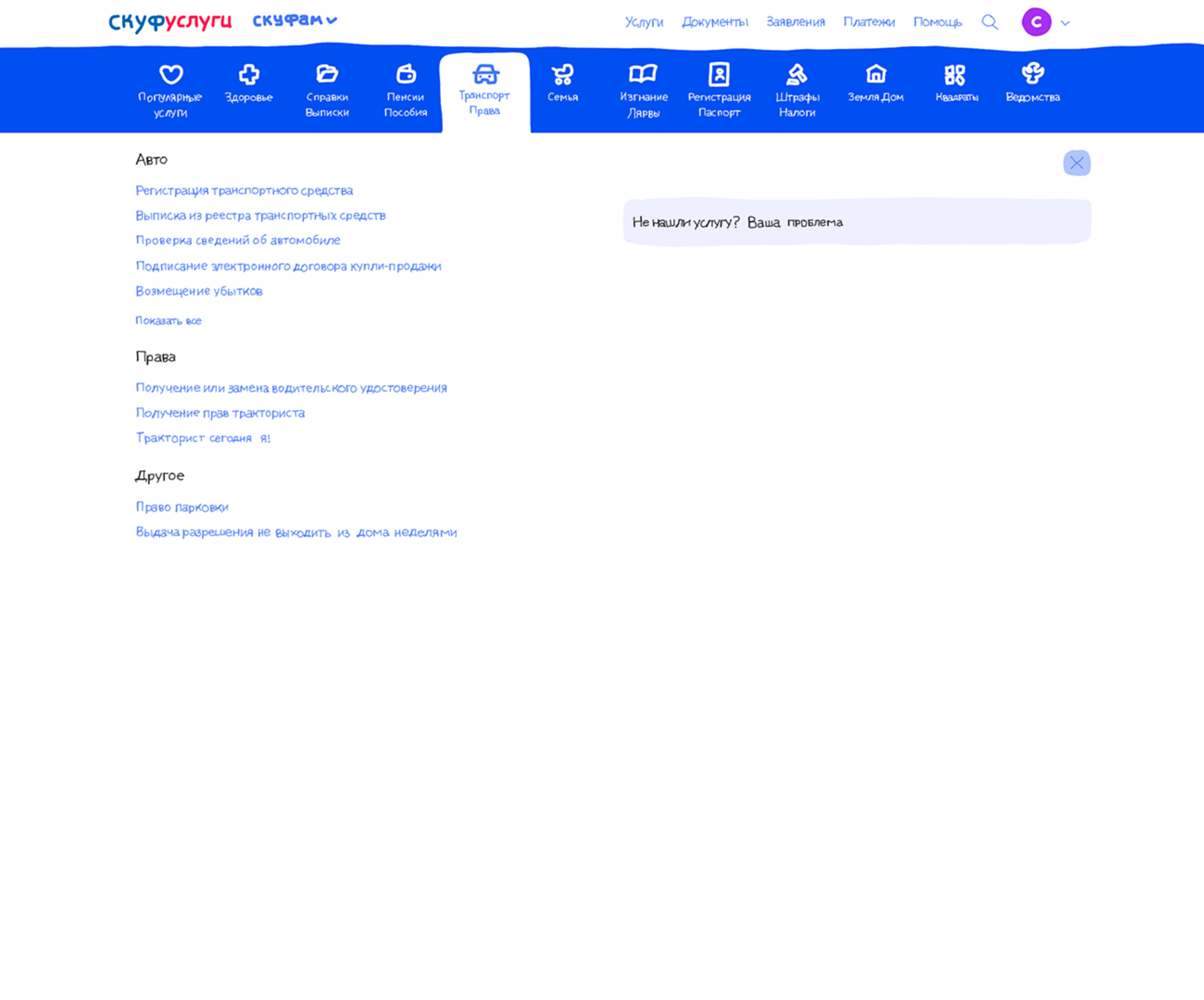This screenshot has height=1000, width=1204.
Task: Open Регистрация транспортного средства link
Action: point(244,190)
